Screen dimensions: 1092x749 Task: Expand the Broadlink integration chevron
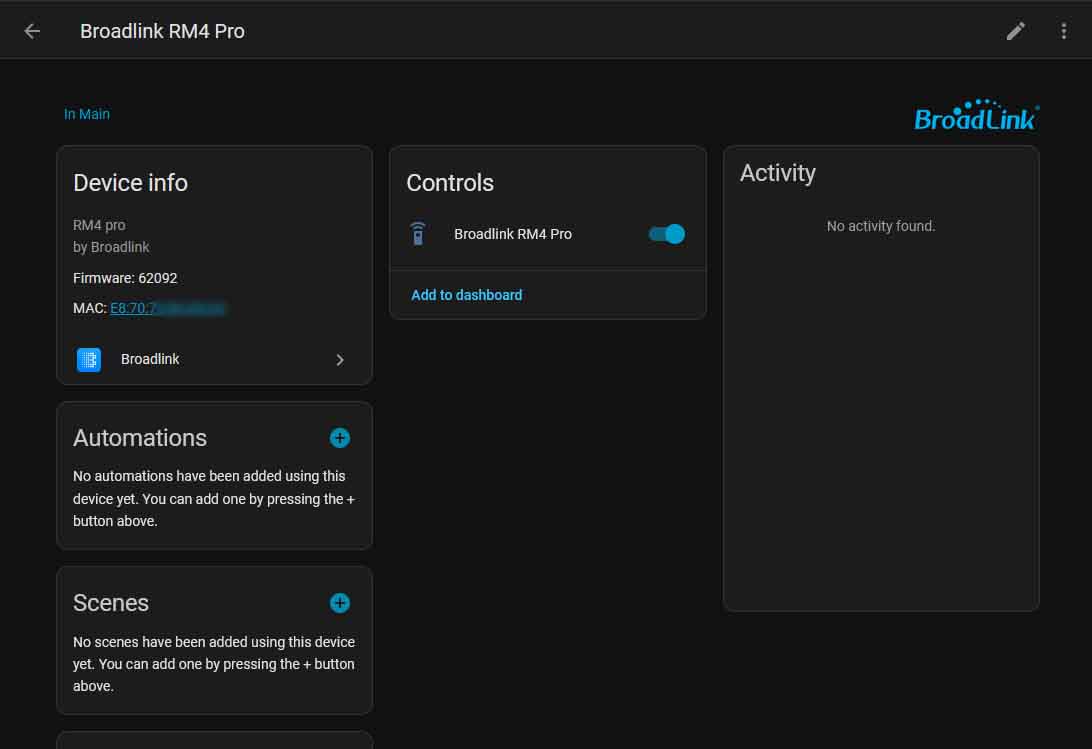click(x=340, y=360)
